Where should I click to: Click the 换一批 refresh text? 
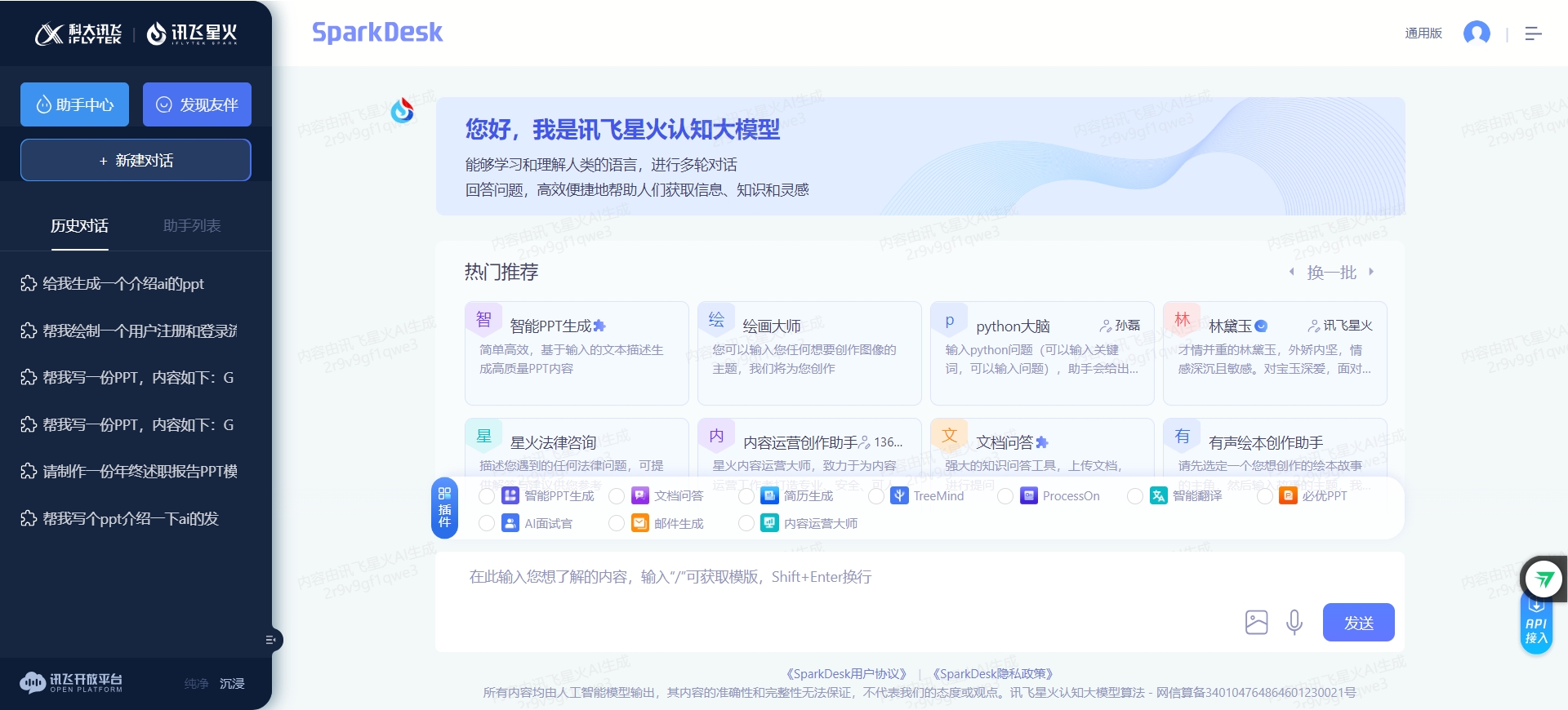click(1331, 273)
